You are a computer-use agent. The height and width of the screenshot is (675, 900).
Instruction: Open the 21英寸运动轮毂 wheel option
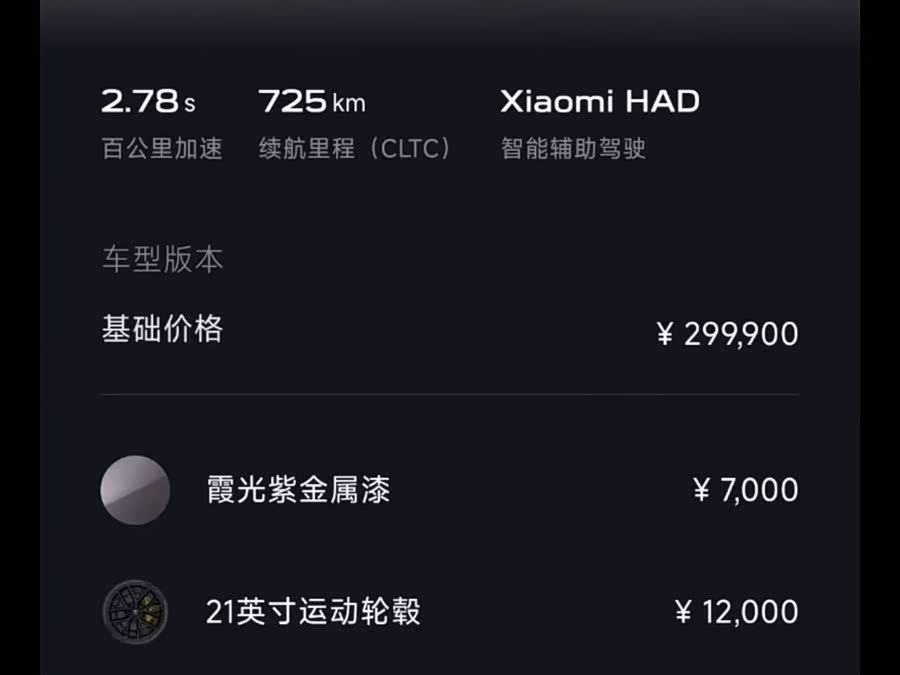click(x=313, y=612)
